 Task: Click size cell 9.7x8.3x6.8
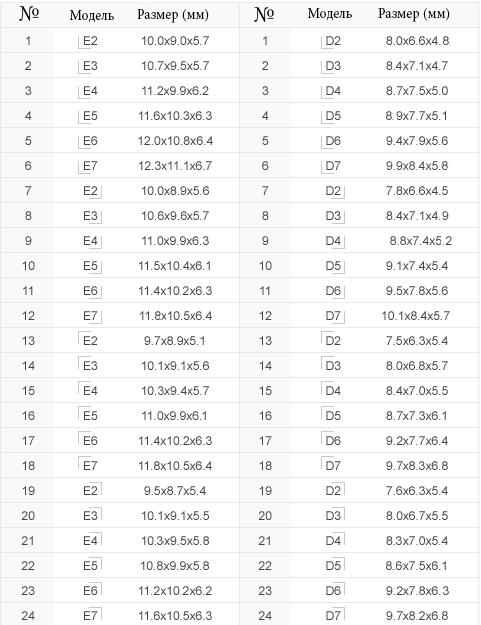click(417, 466)
